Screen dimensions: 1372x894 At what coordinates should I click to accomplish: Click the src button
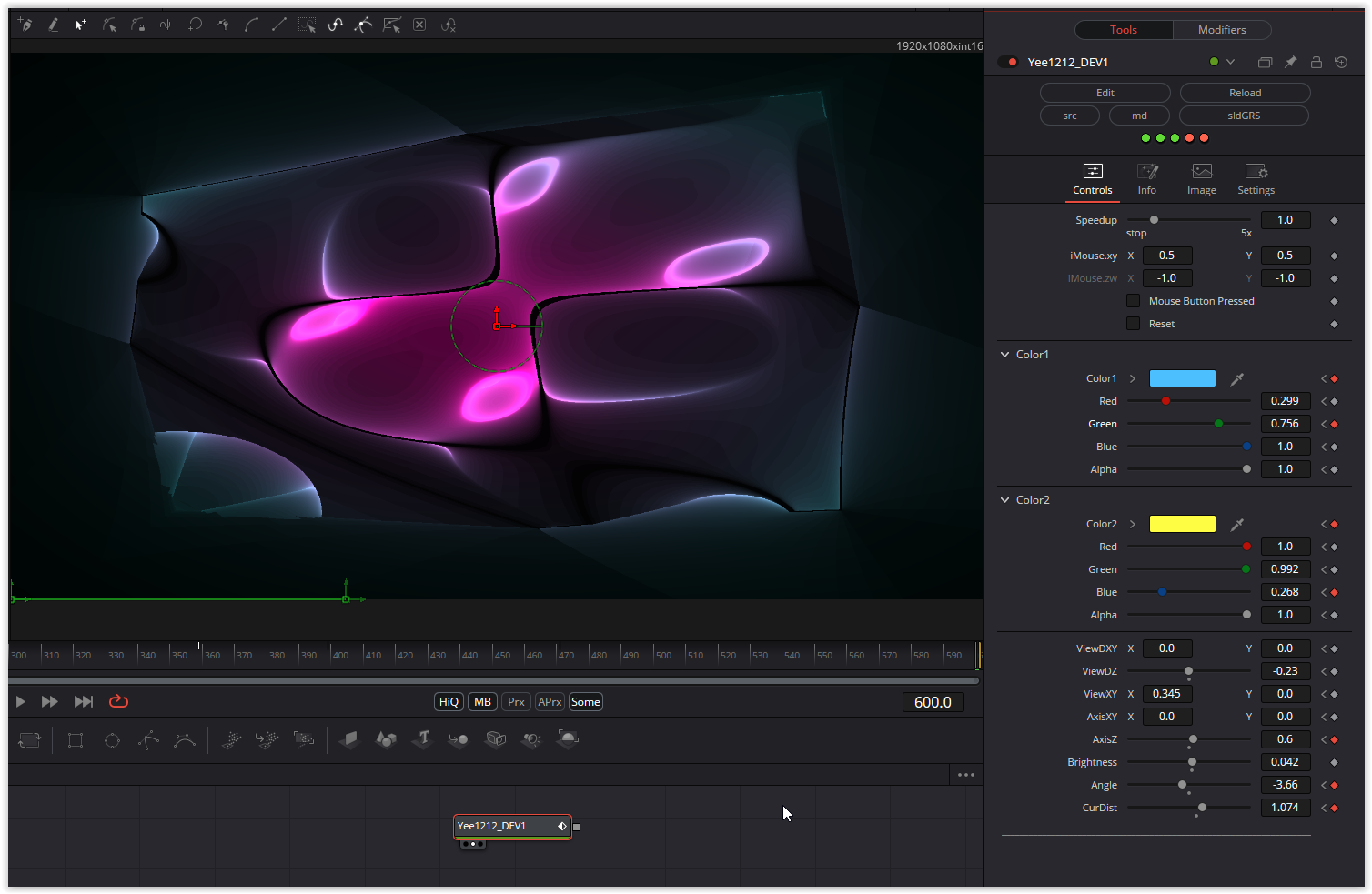1070,116
